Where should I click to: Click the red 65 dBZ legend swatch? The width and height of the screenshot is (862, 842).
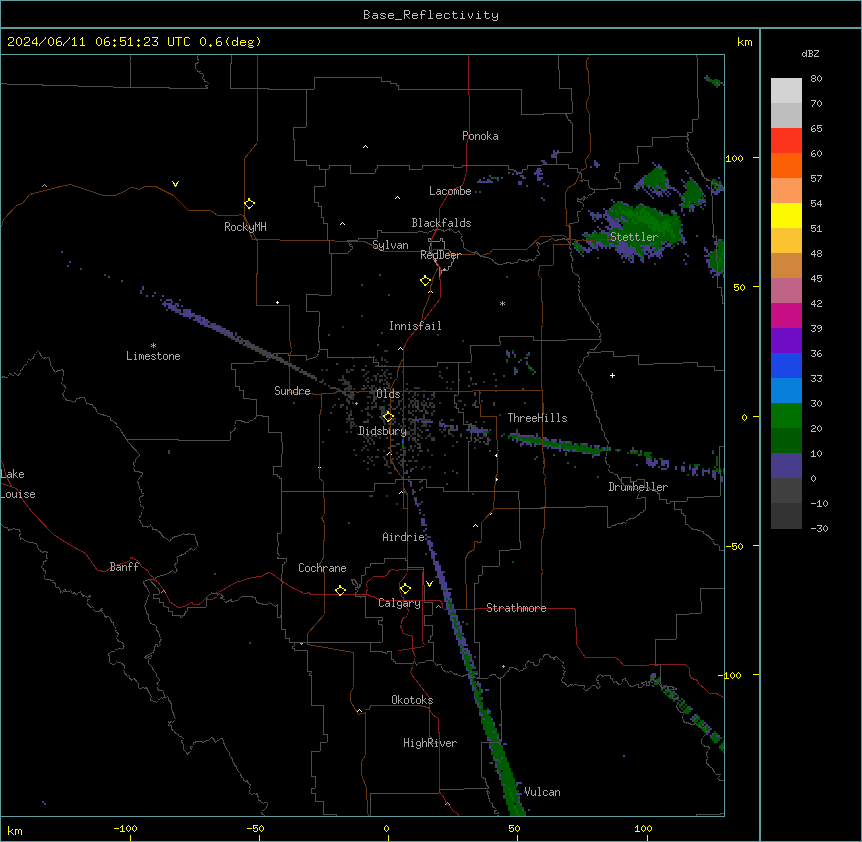[x=786, y=140]
